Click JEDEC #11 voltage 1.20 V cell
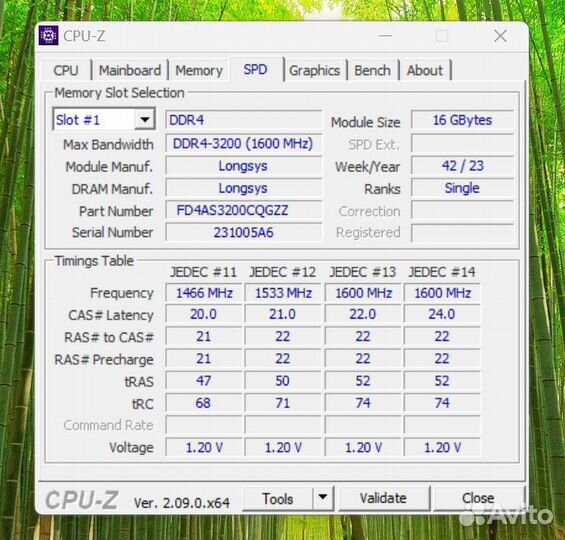Viewport: 565px width, 540px height. (x=204, y=448)
